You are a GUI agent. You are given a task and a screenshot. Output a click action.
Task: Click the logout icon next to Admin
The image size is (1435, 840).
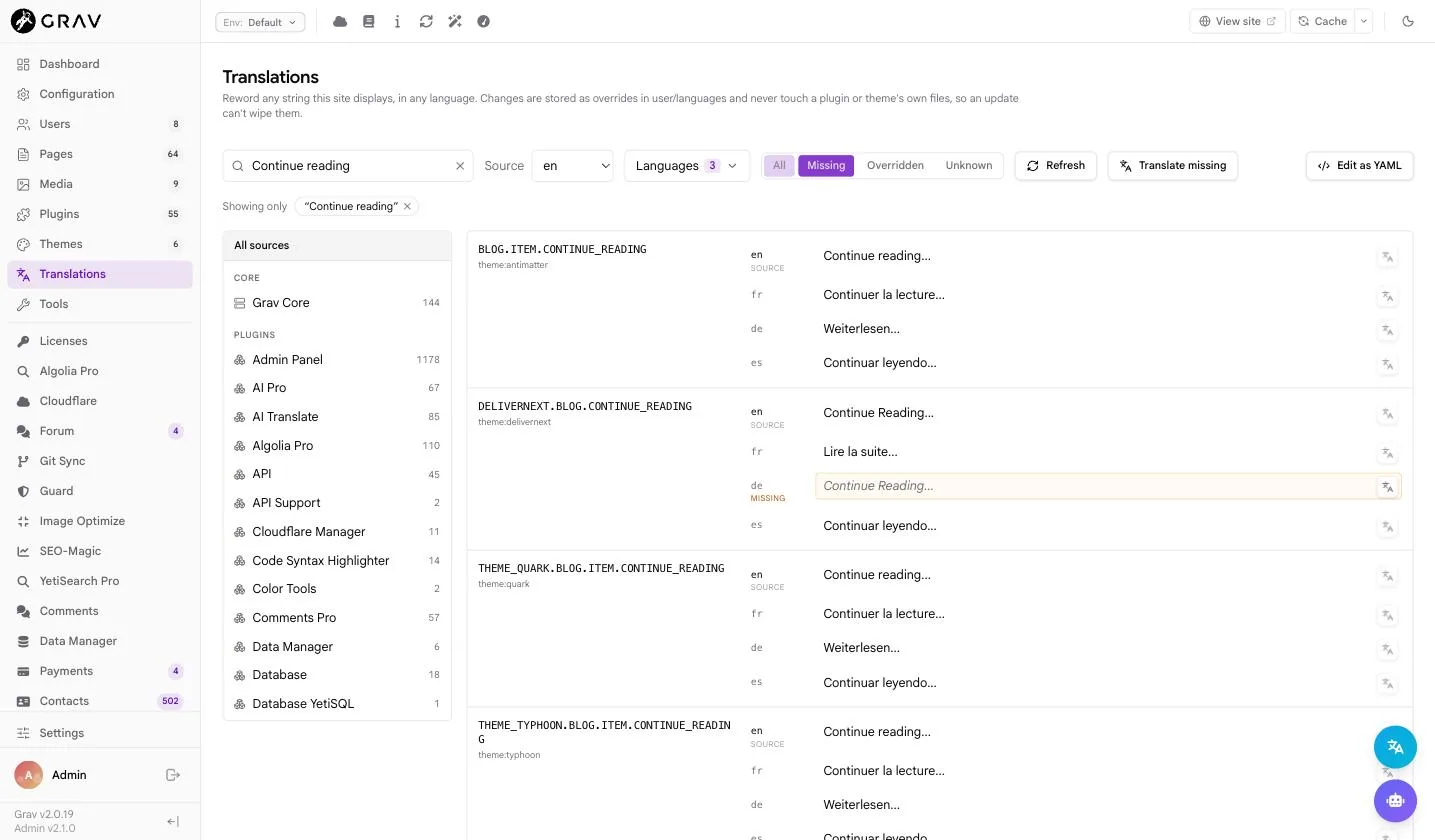[173, 775]
